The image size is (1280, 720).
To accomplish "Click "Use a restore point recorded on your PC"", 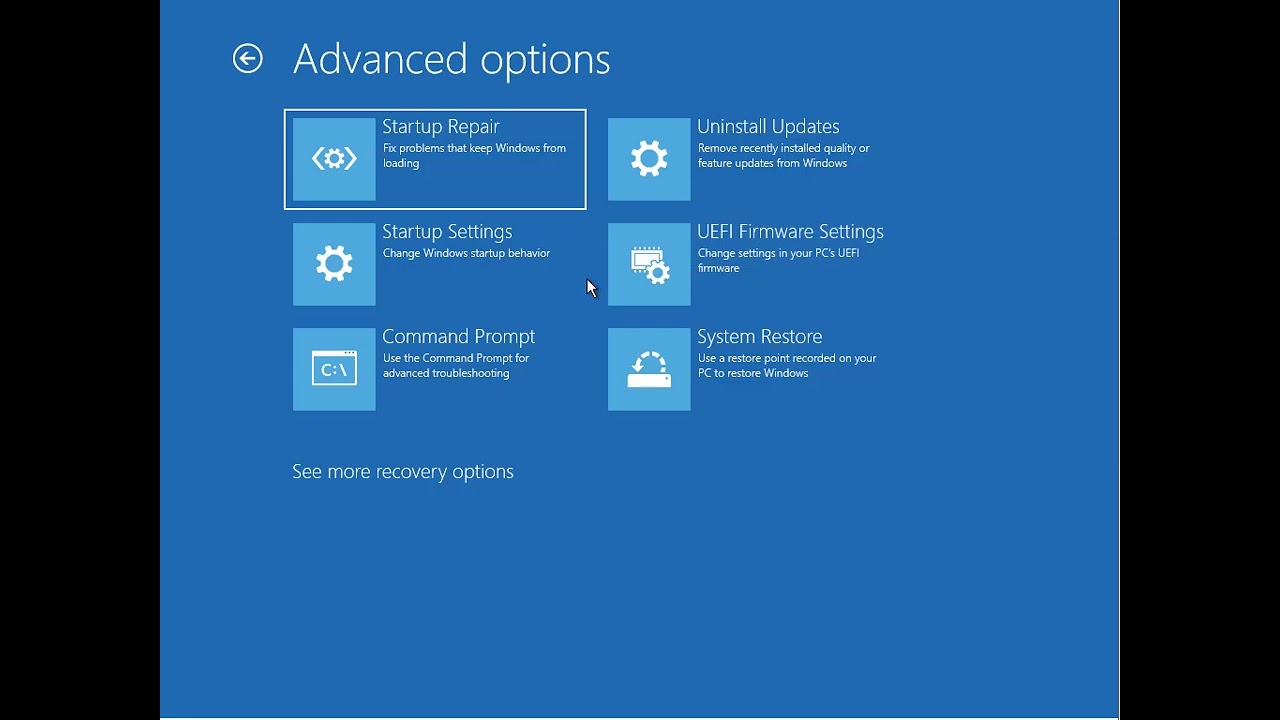I will (787, 366).
